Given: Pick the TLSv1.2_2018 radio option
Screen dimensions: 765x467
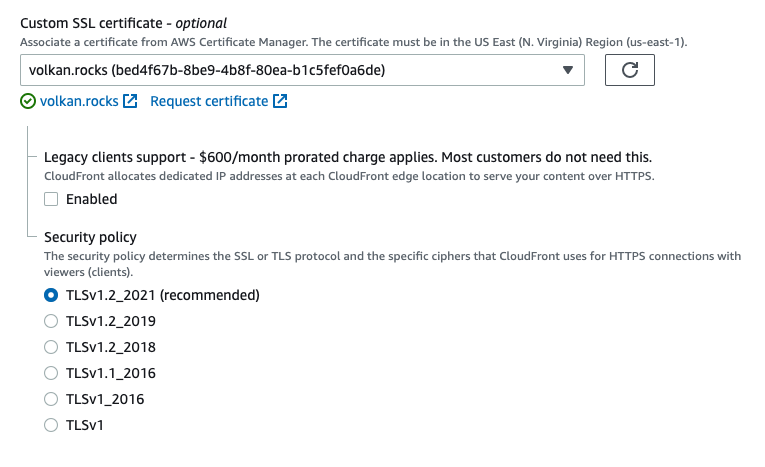Looking at the screenshot, I should click(x=51, y=347).
